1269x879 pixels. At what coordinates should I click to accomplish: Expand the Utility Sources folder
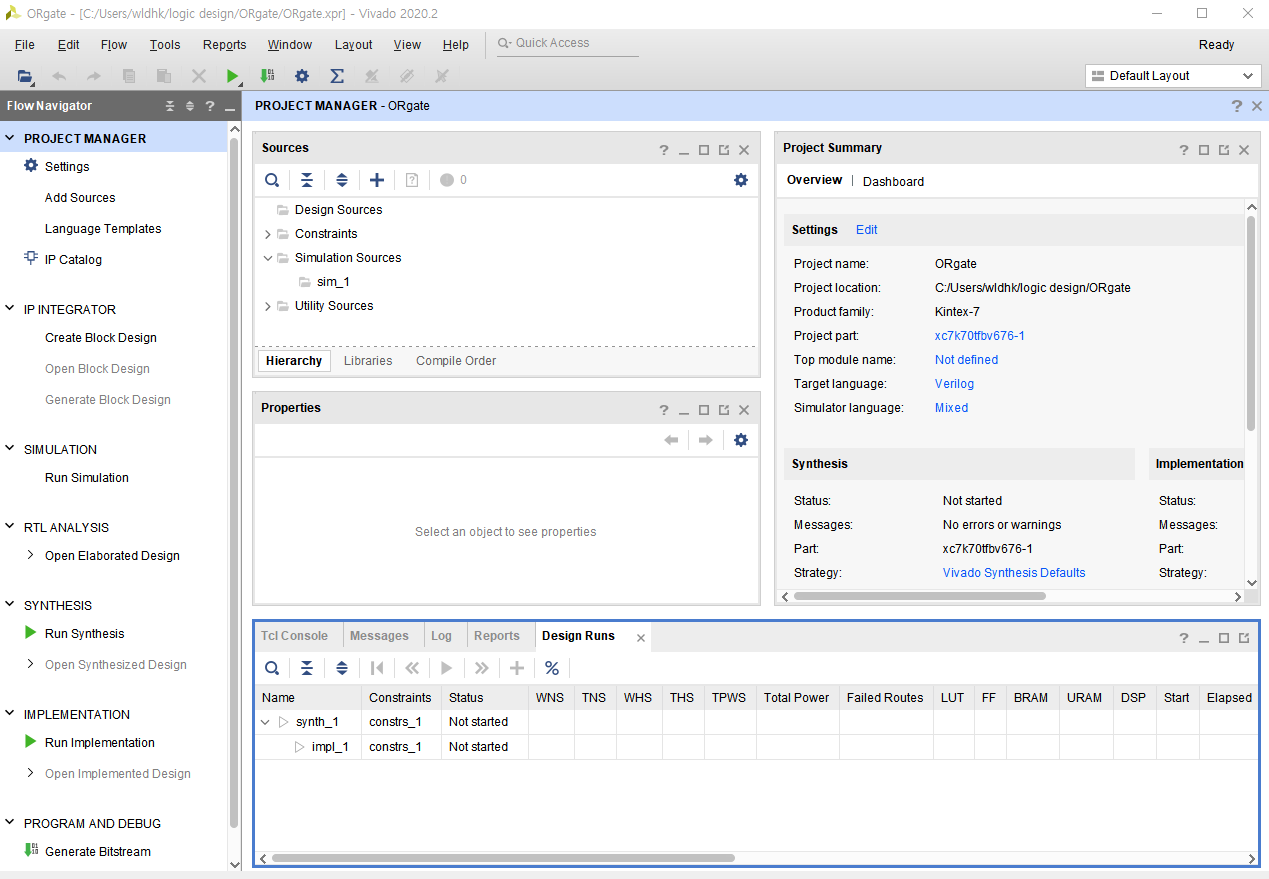coord(268,306)
